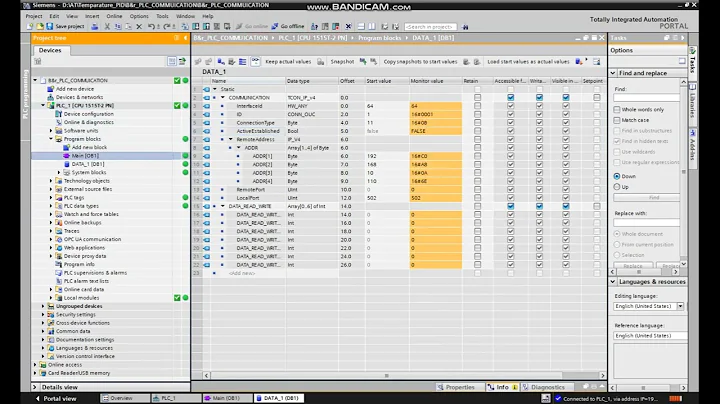Click the Portal view button

(x=56, y=398)
